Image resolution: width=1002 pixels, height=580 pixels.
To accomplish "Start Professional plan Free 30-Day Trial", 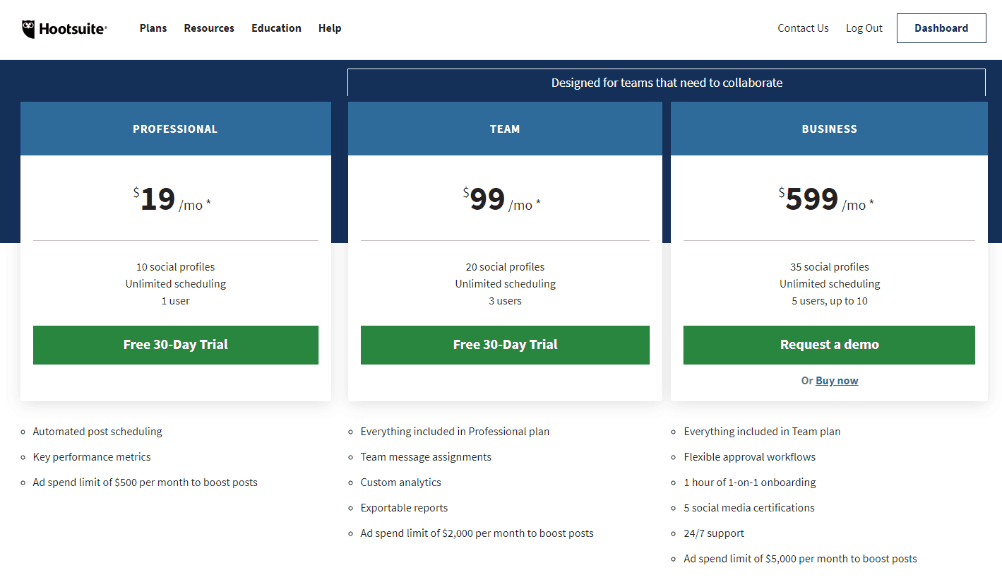I will (176, 345).
